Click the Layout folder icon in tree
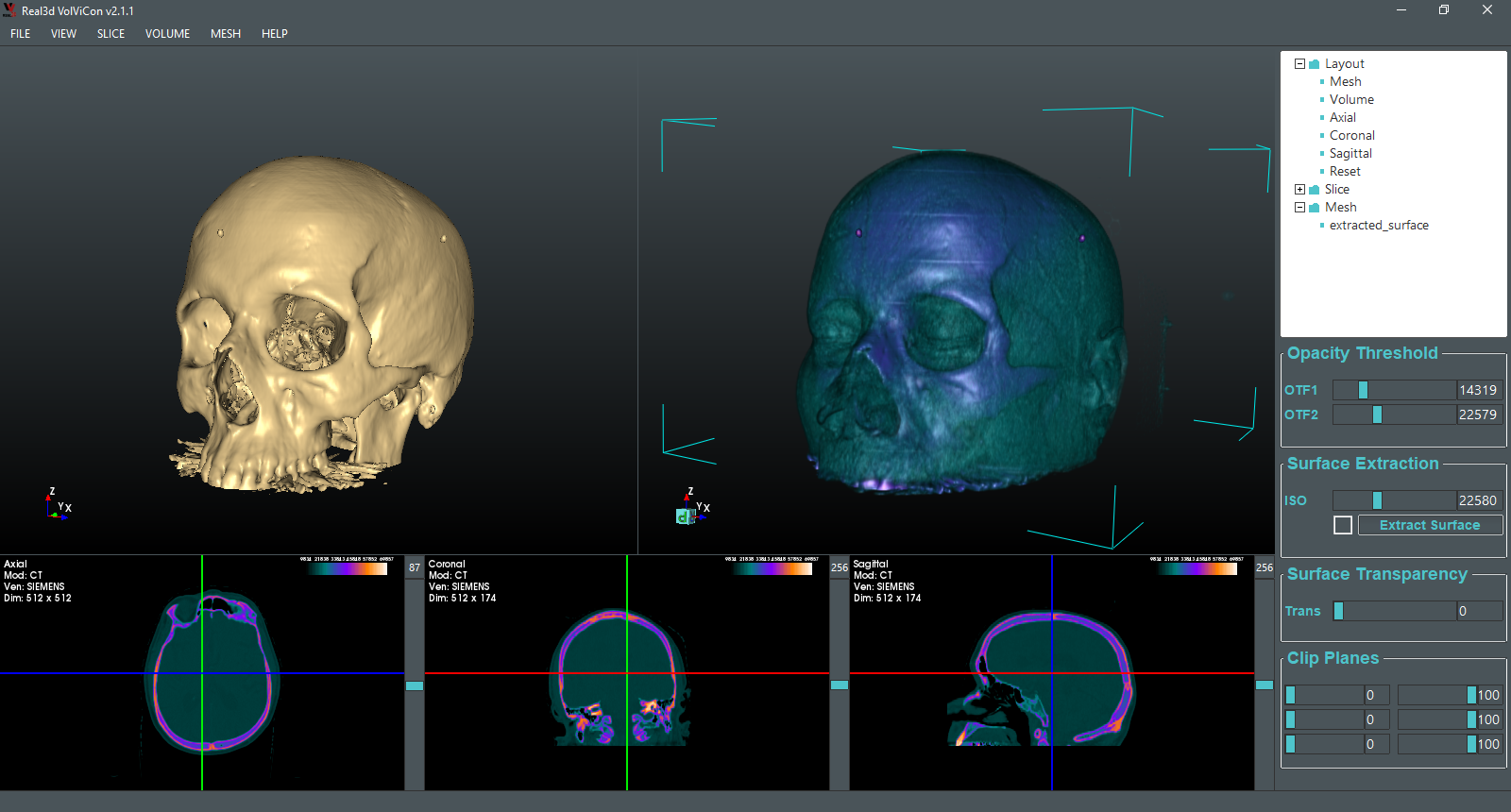The image size is (1511, 812). point(1314,64)
